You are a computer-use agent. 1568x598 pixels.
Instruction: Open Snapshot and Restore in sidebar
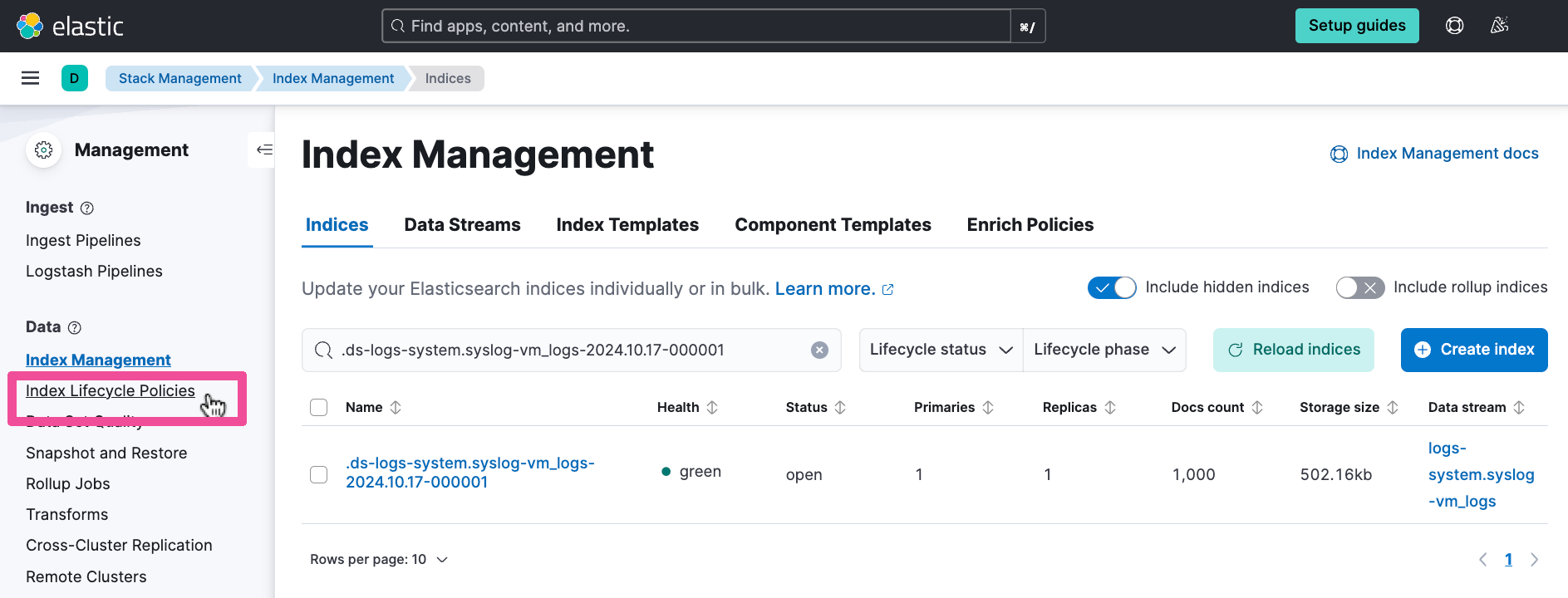pos(106,453)
